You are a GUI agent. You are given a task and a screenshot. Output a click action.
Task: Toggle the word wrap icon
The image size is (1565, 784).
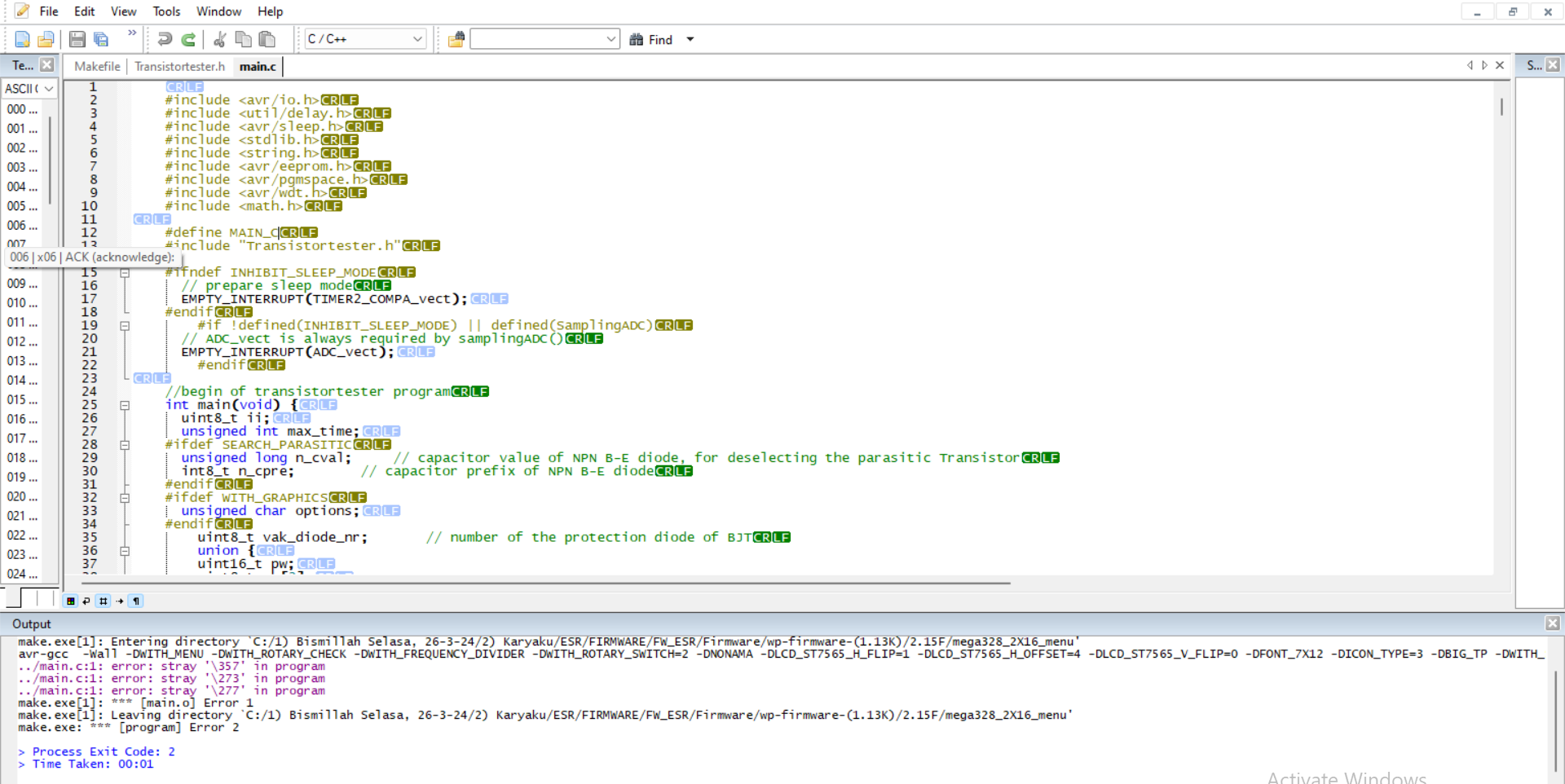86,601
